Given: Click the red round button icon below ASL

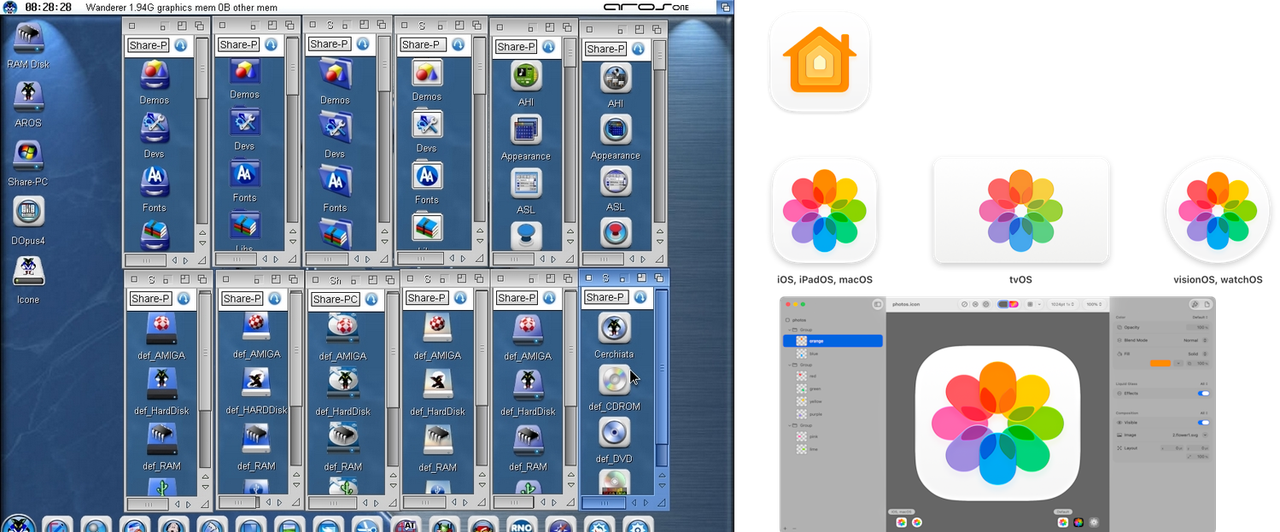Looking at the screenshot, I should coord(615,232).
